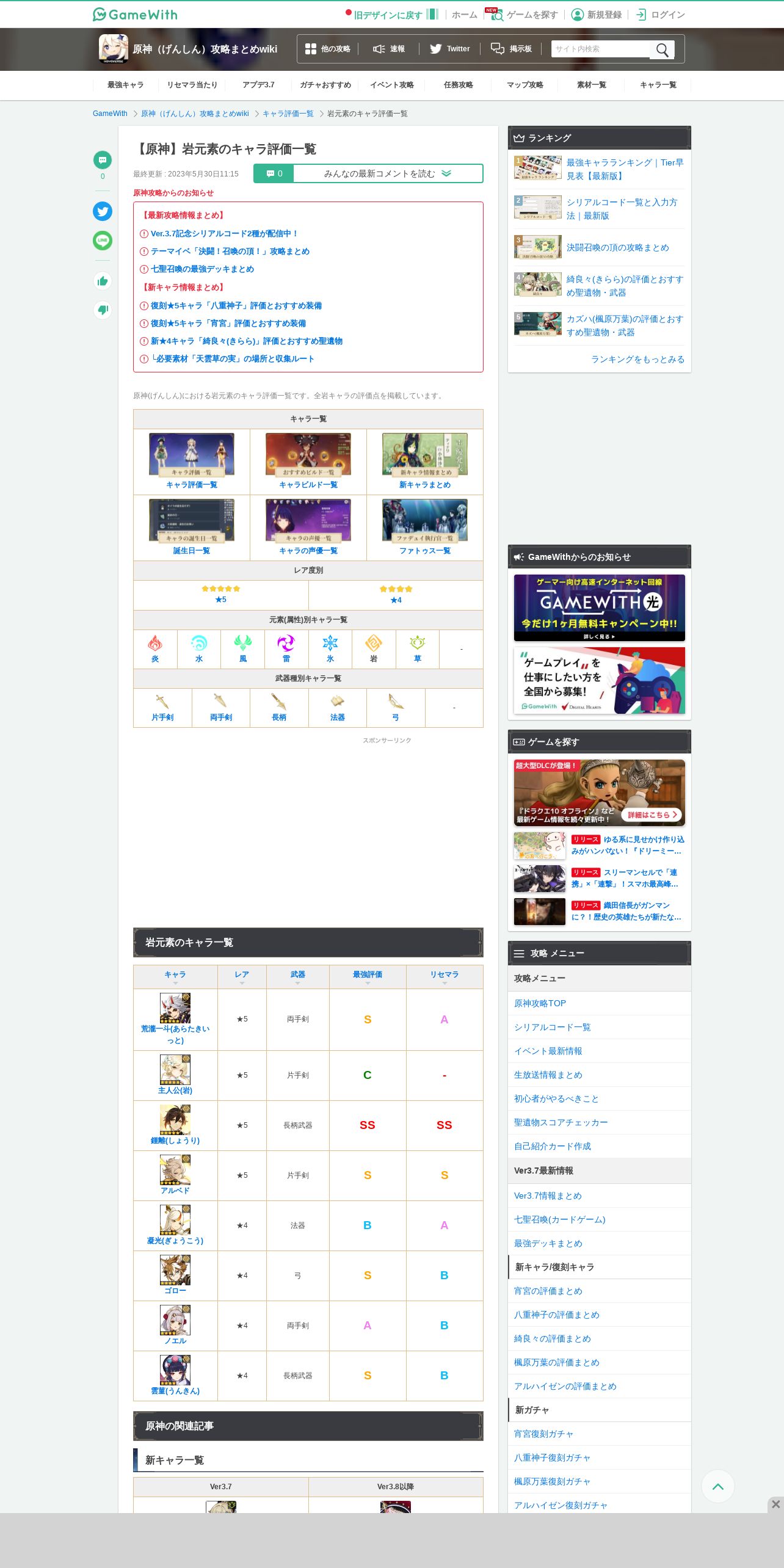This screenshot has width=784, height=1568.
Task: Open the イベント攻略 nav tab
Action: tap(392, 85)
